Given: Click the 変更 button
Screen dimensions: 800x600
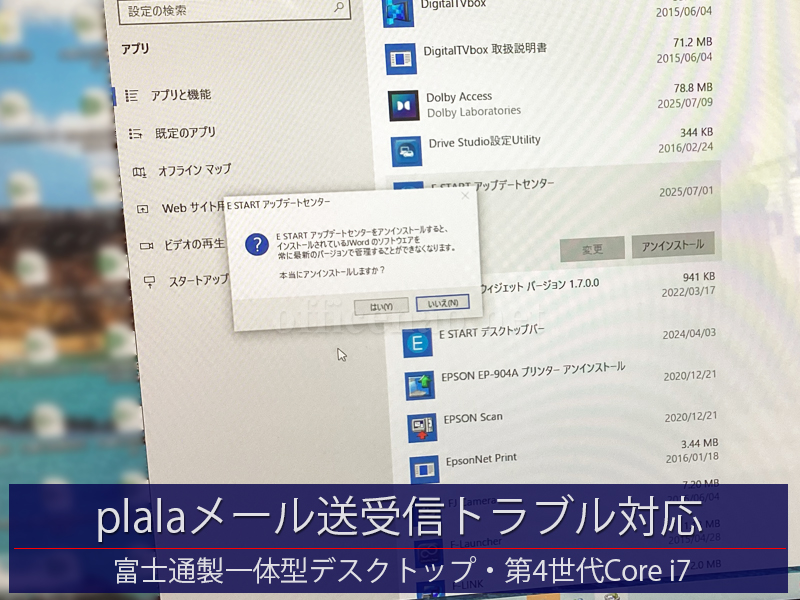Looking at the screenshot, I should pyautogui.click(x=592, y=249).
